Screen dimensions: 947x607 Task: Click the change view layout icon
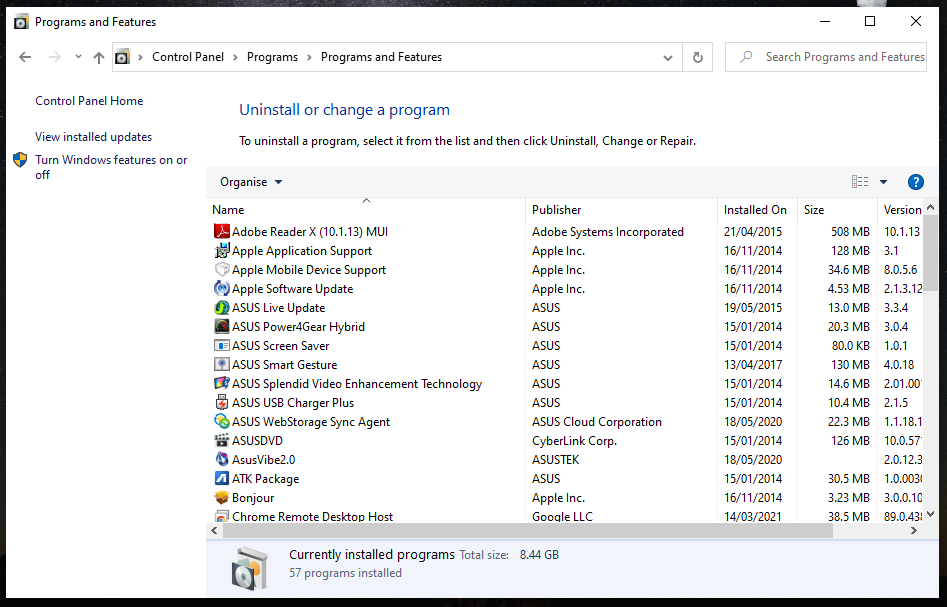pos(860,182)
